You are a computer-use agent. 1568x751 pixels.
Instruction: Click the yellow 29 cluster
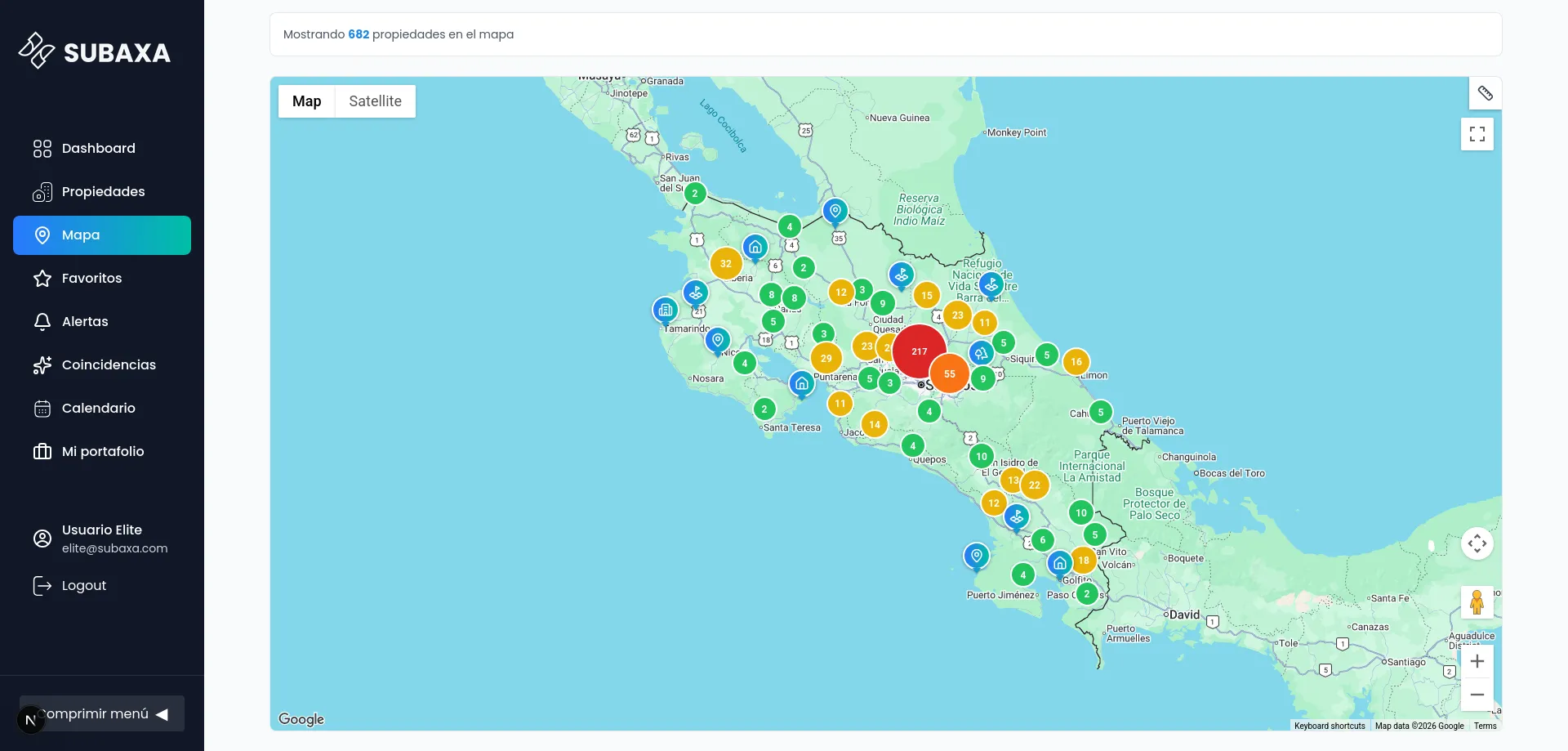826,359
